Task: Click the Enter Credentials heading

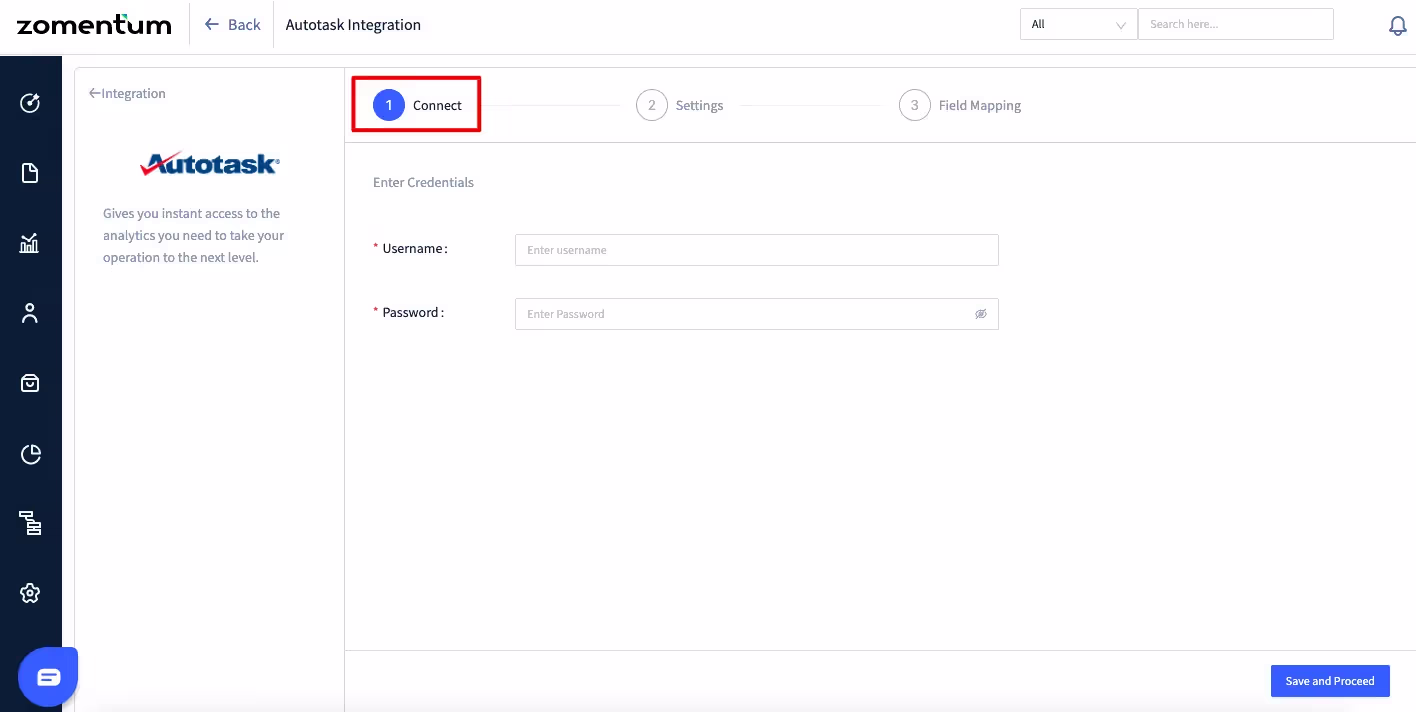Action: point(423,182)
